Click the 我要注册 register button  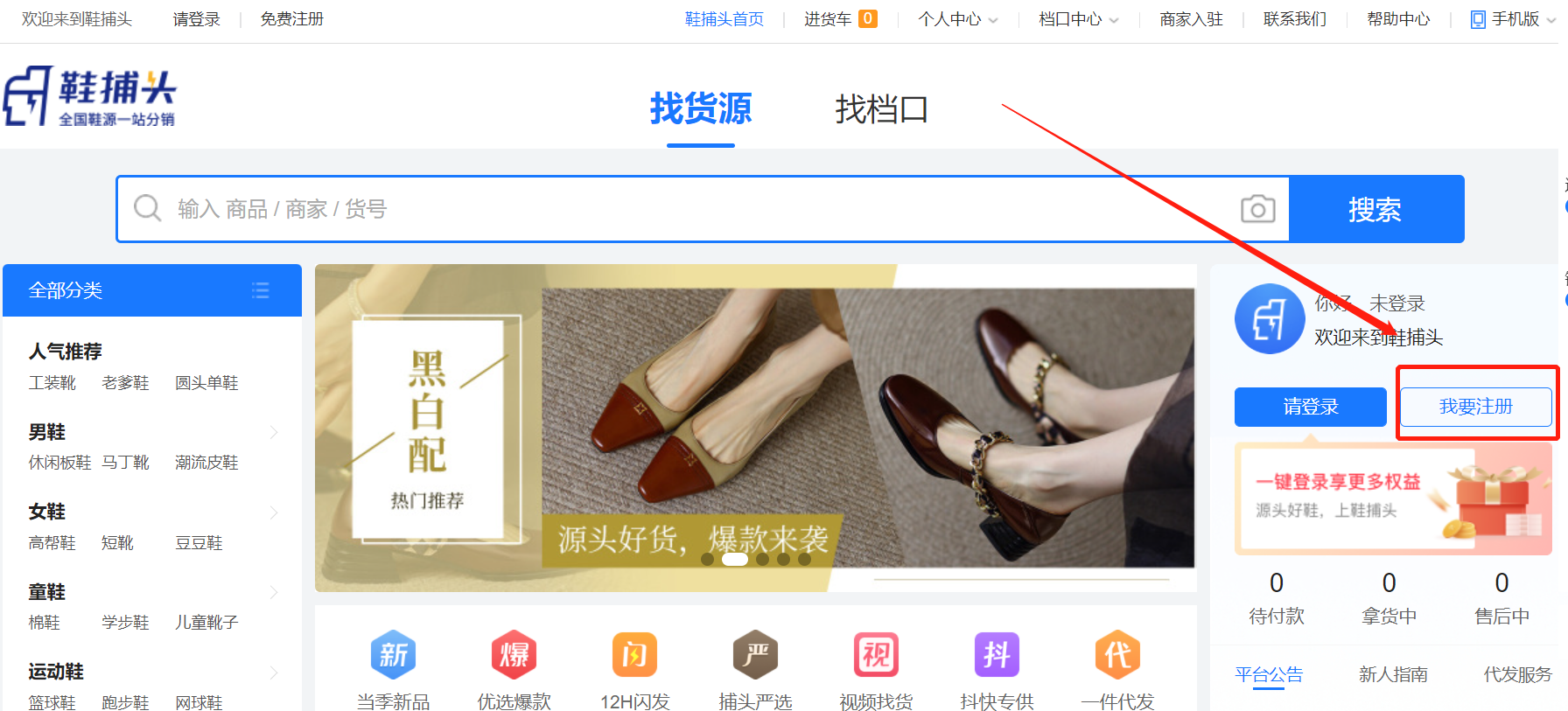click(1476, 407)
